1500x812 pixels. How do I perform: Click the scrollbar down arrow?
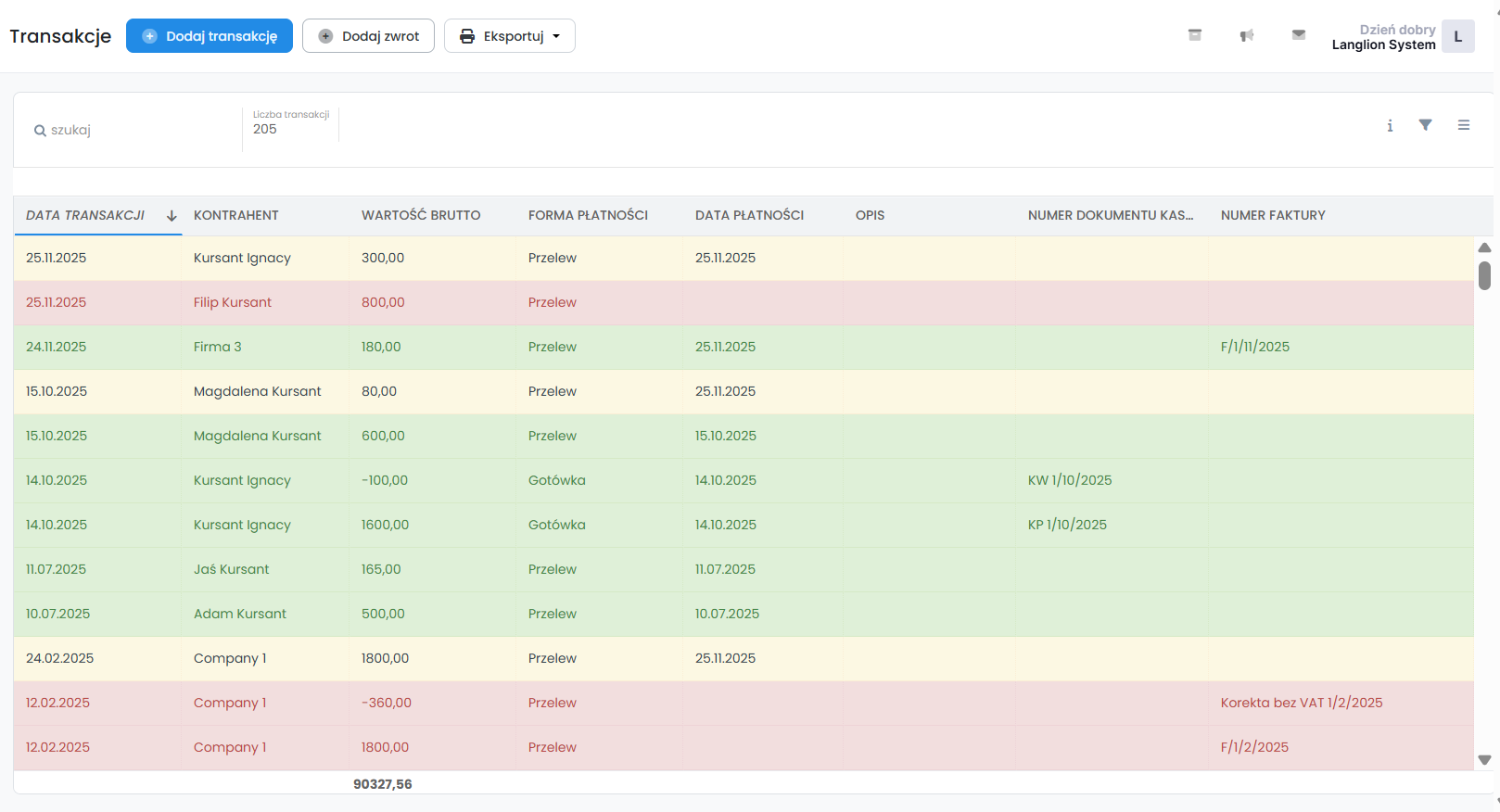tap(1484, 760)
